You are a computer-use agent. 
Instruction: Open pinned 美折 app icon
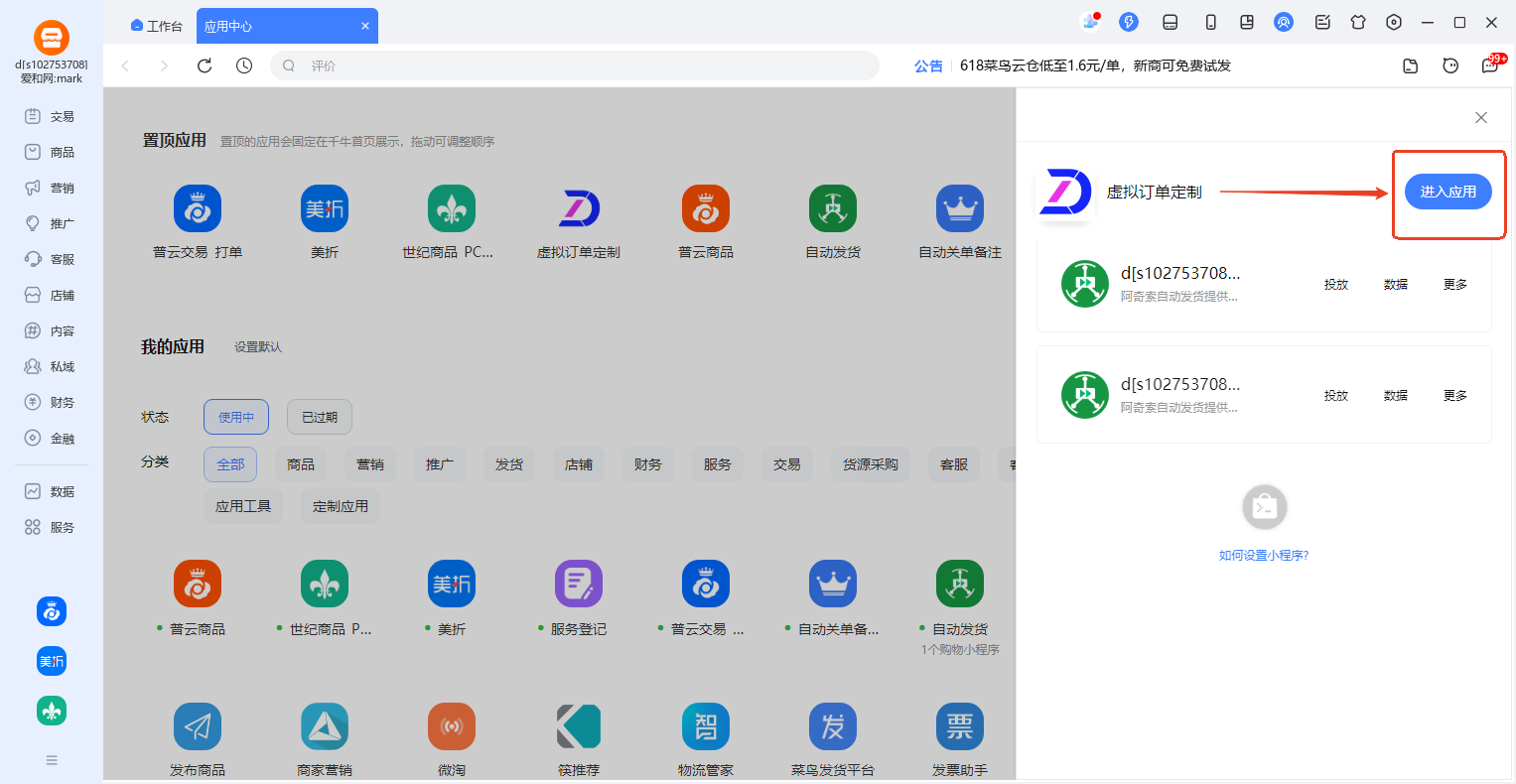click(325, 208)
